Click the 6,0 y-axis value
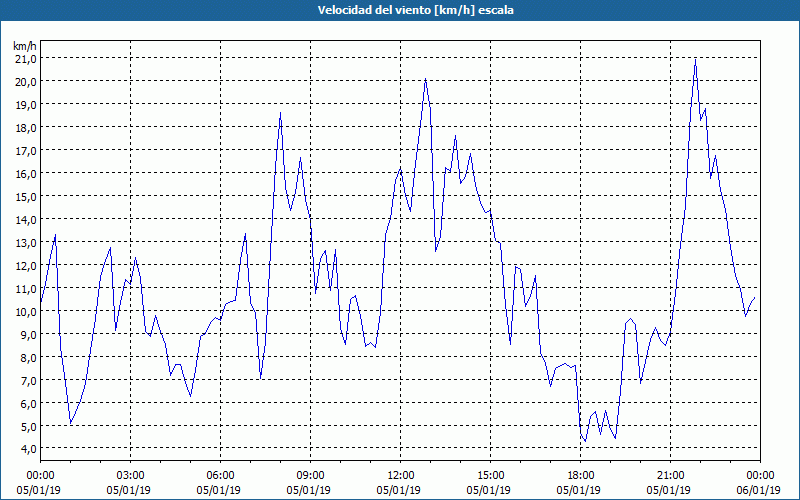 tap(28, 403)
